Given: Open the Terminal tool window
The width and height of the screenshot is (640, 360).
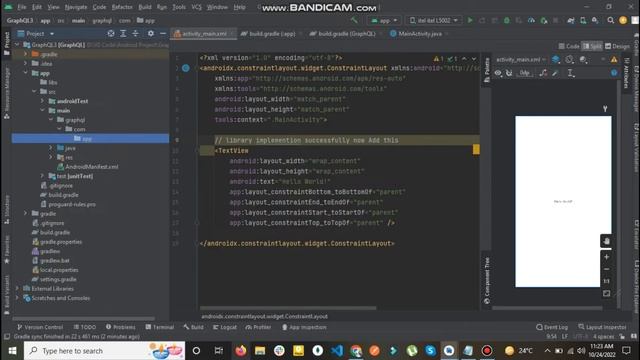Looking at the screenshot, I should pyautogui.click(x=160, y=327).
